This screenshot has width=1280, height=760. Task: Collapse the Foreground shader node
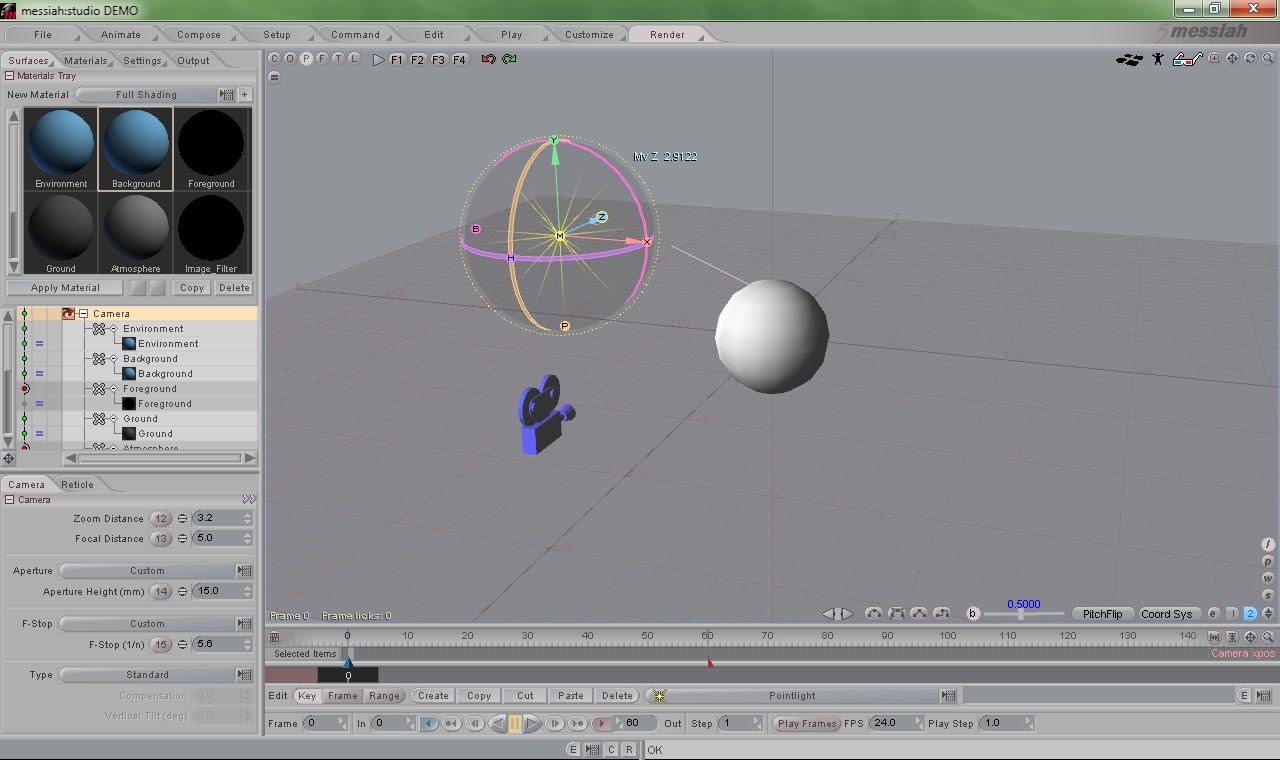click(114, 388)
